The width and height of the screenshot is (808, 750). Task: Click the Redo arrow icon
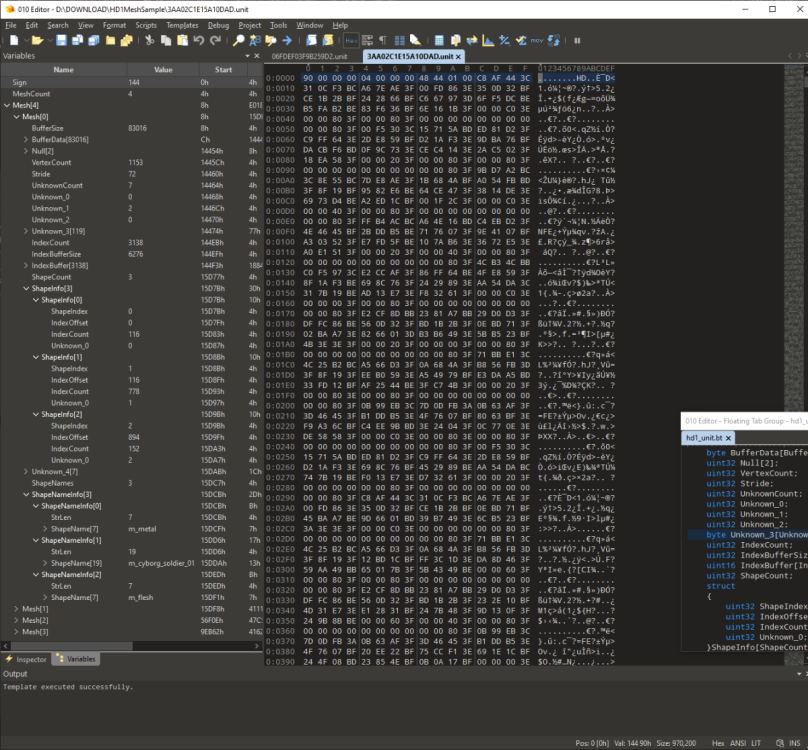[215, 40]
